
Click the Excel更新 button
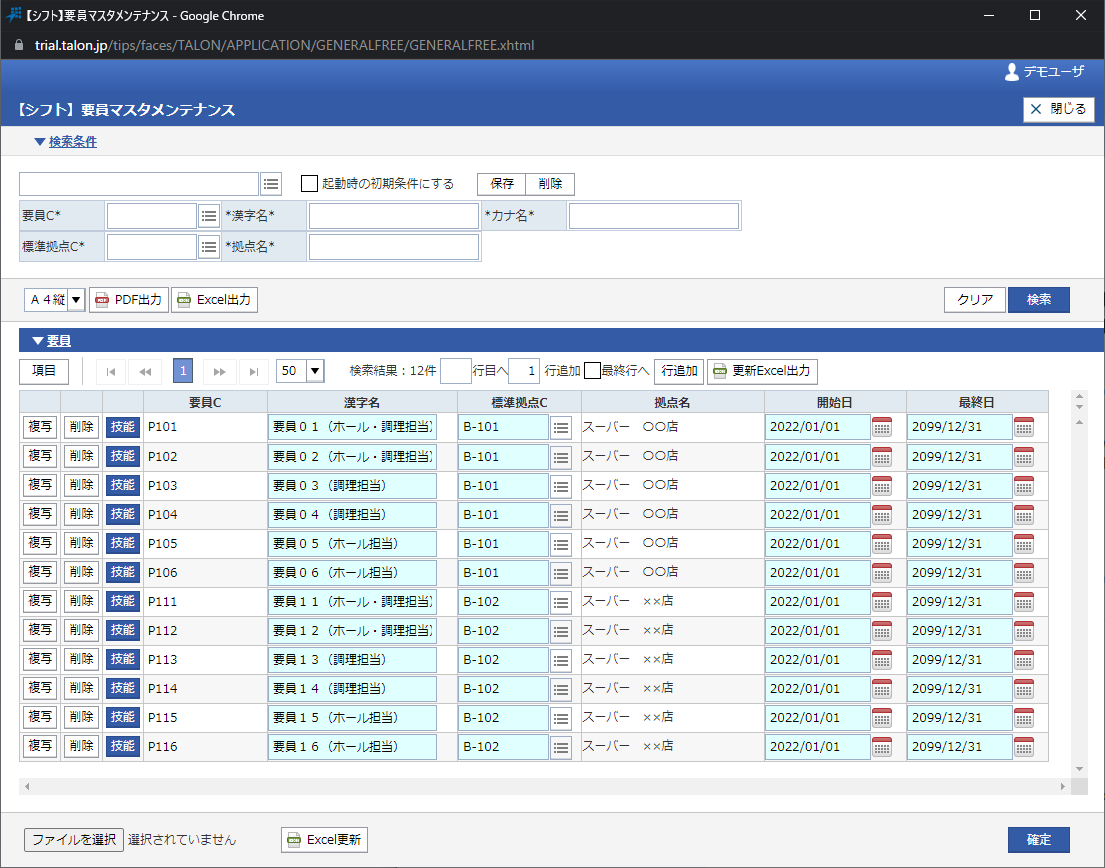(x=324, y=840)
